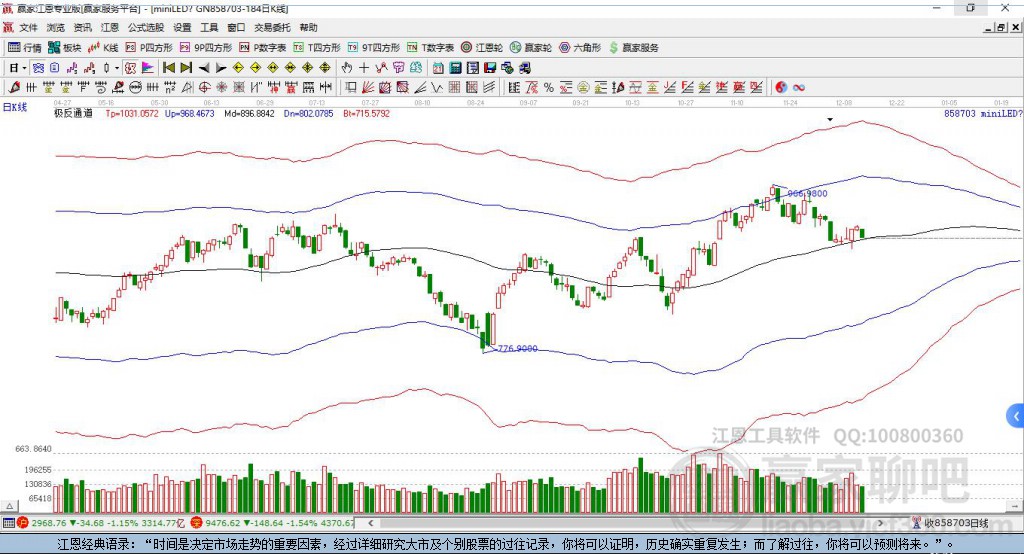Open the 资讯 menu
1024x554 pixels.
coord(82,27)
